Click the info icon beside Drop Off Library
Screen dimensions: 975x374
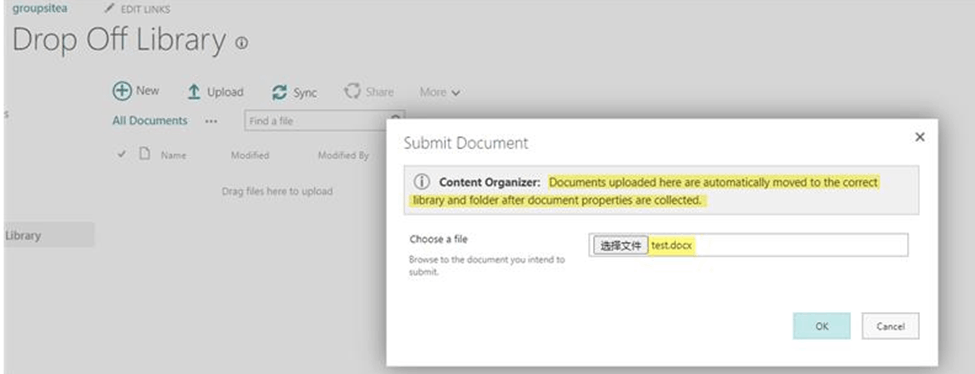coord(241,43)
